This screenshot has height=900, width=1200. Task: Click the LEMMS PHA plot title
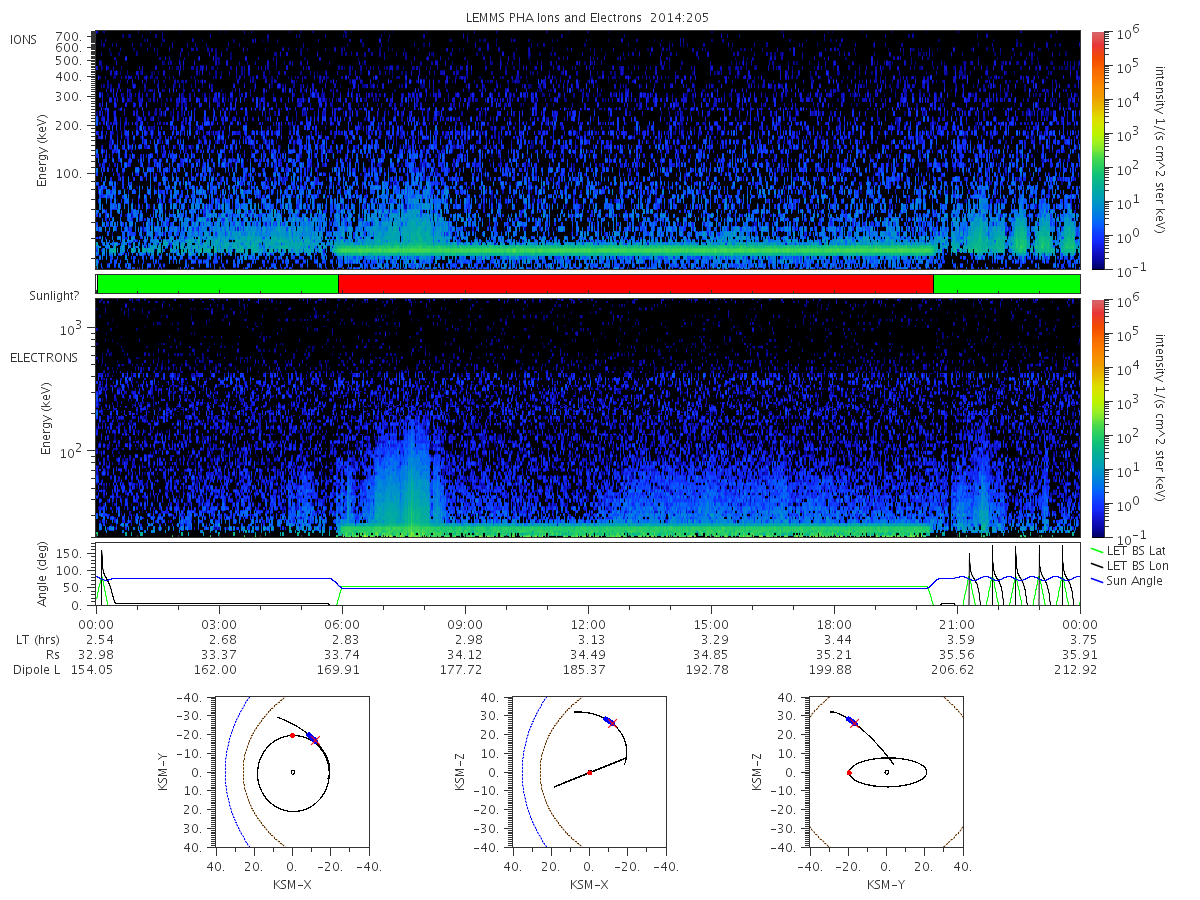pyautogui.click(x=588, y=17)
